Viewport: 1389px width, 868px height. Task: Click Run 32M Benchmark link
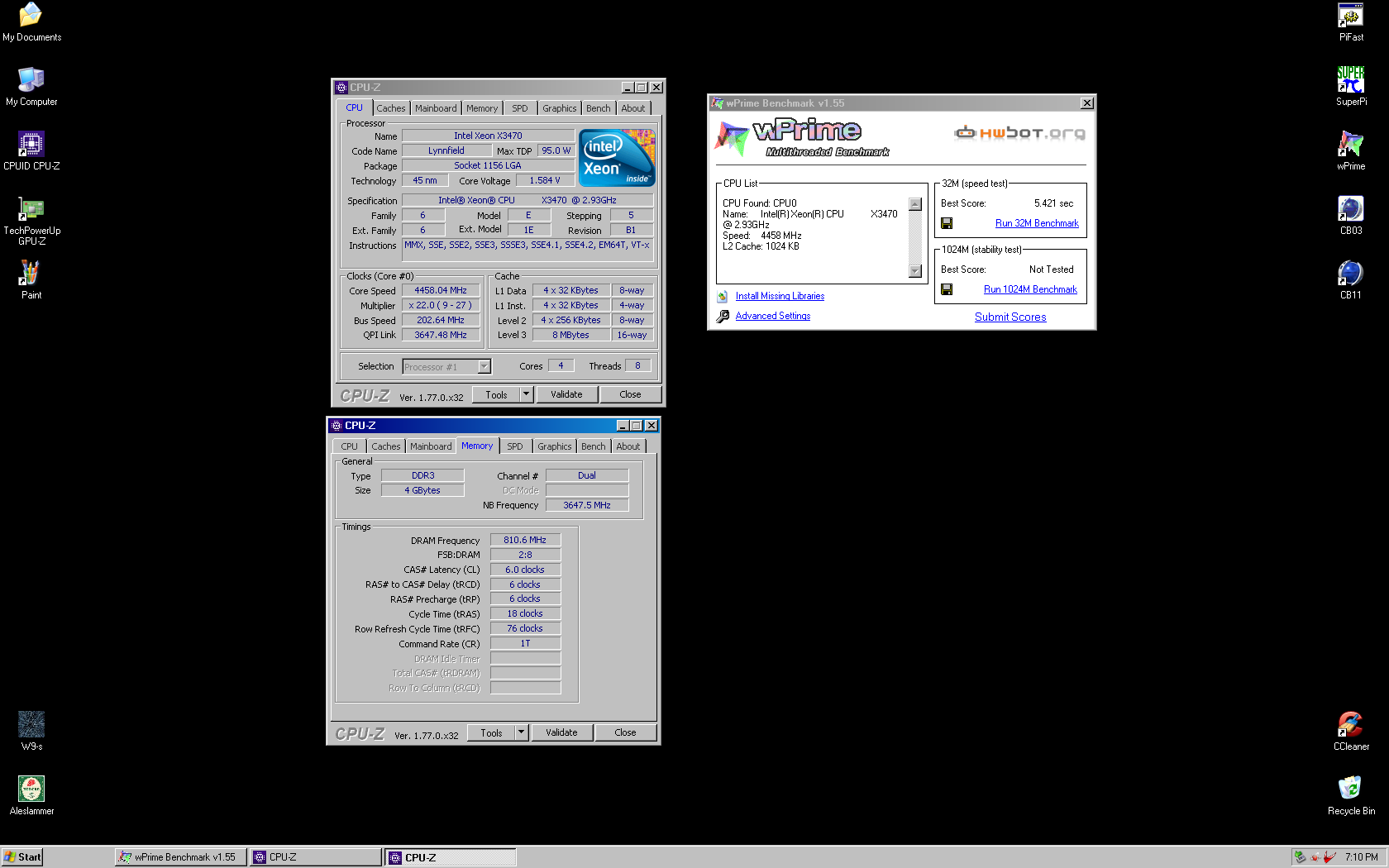click(1037, 223)
